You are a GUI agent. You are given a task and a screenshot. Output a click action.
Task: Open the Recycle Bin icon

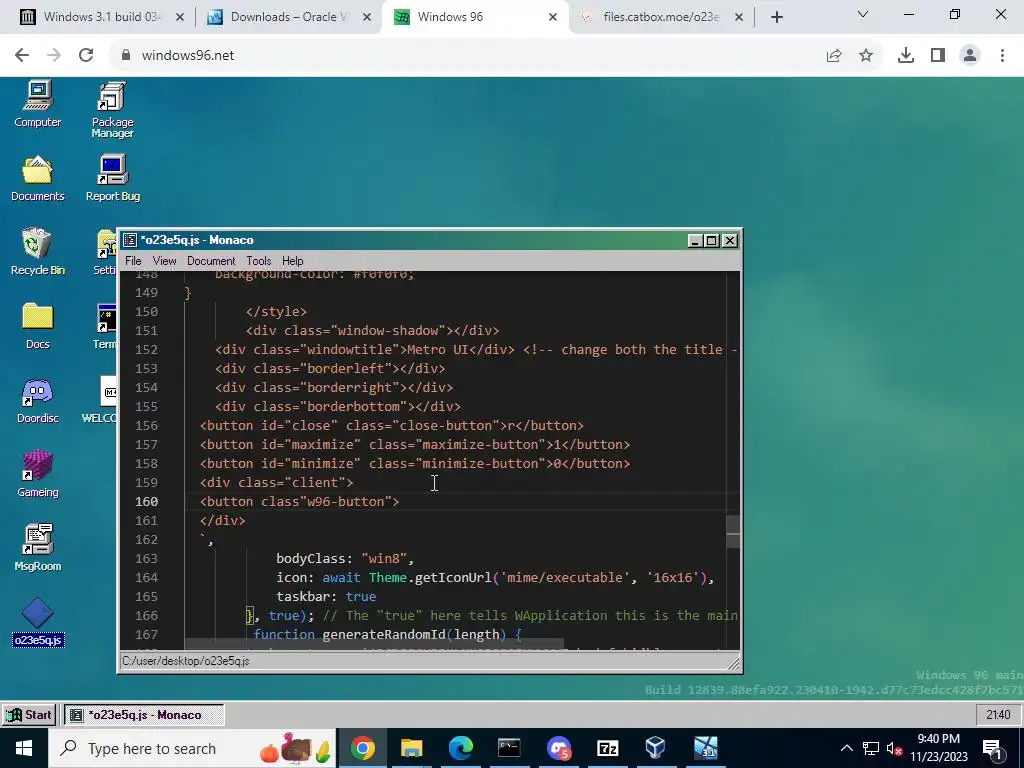pos(37,251)
